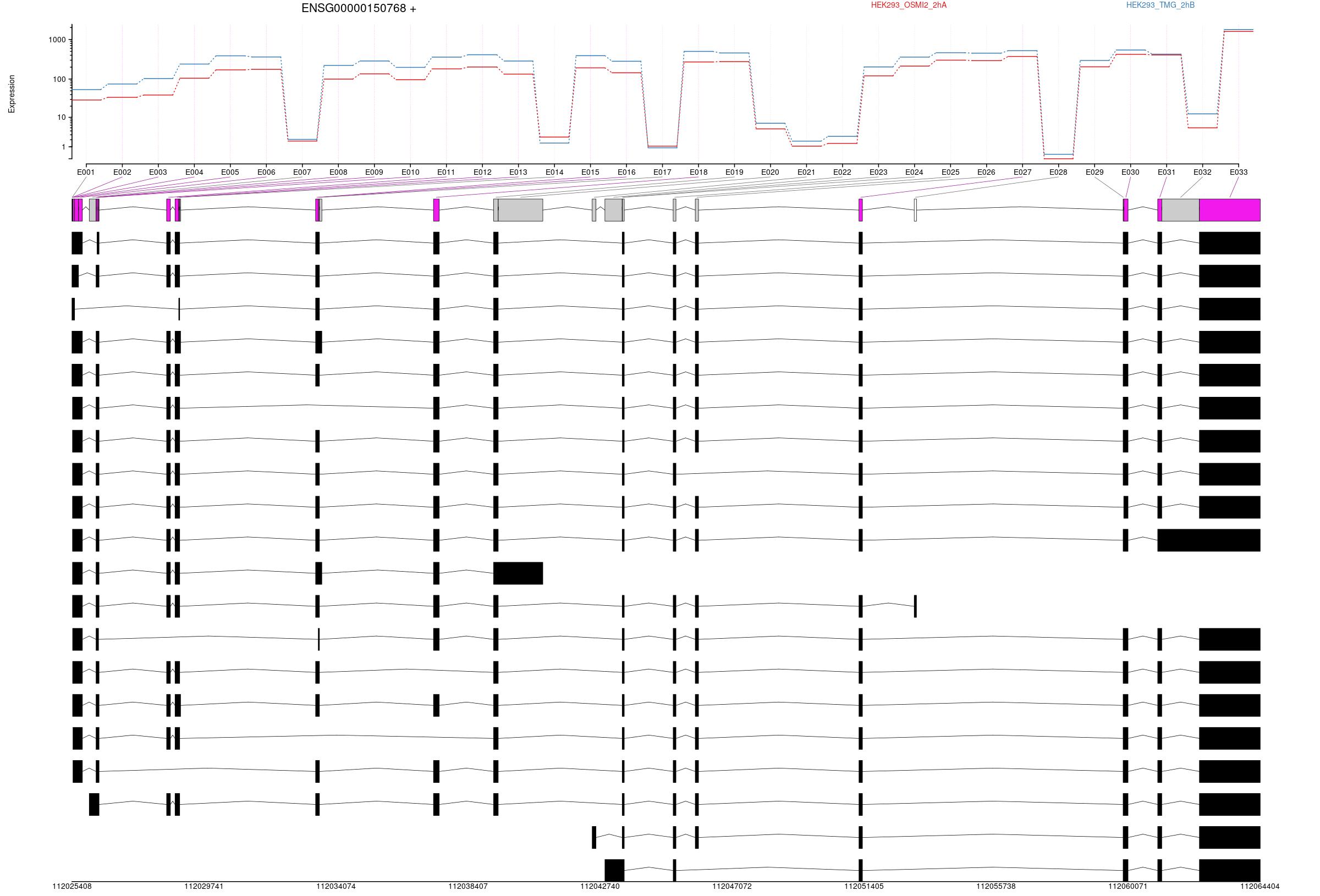This screenshot has height=896, width=1320.
Task: Click genomic coordinate 112025408
Action: pyautogui.click(x=72, y=886)
